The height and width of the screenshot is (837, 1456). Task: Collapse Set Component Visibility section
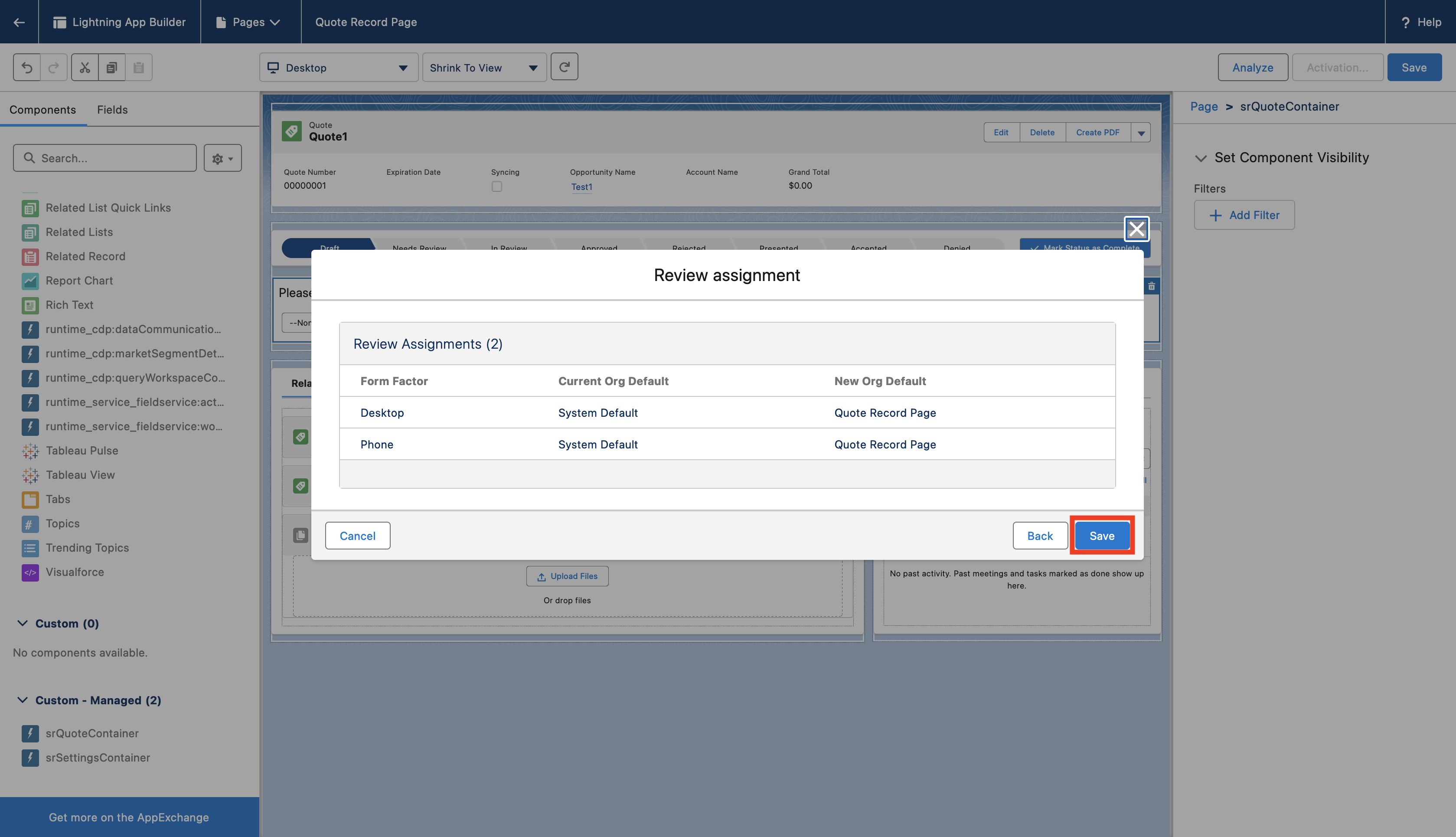(1200, 158)
